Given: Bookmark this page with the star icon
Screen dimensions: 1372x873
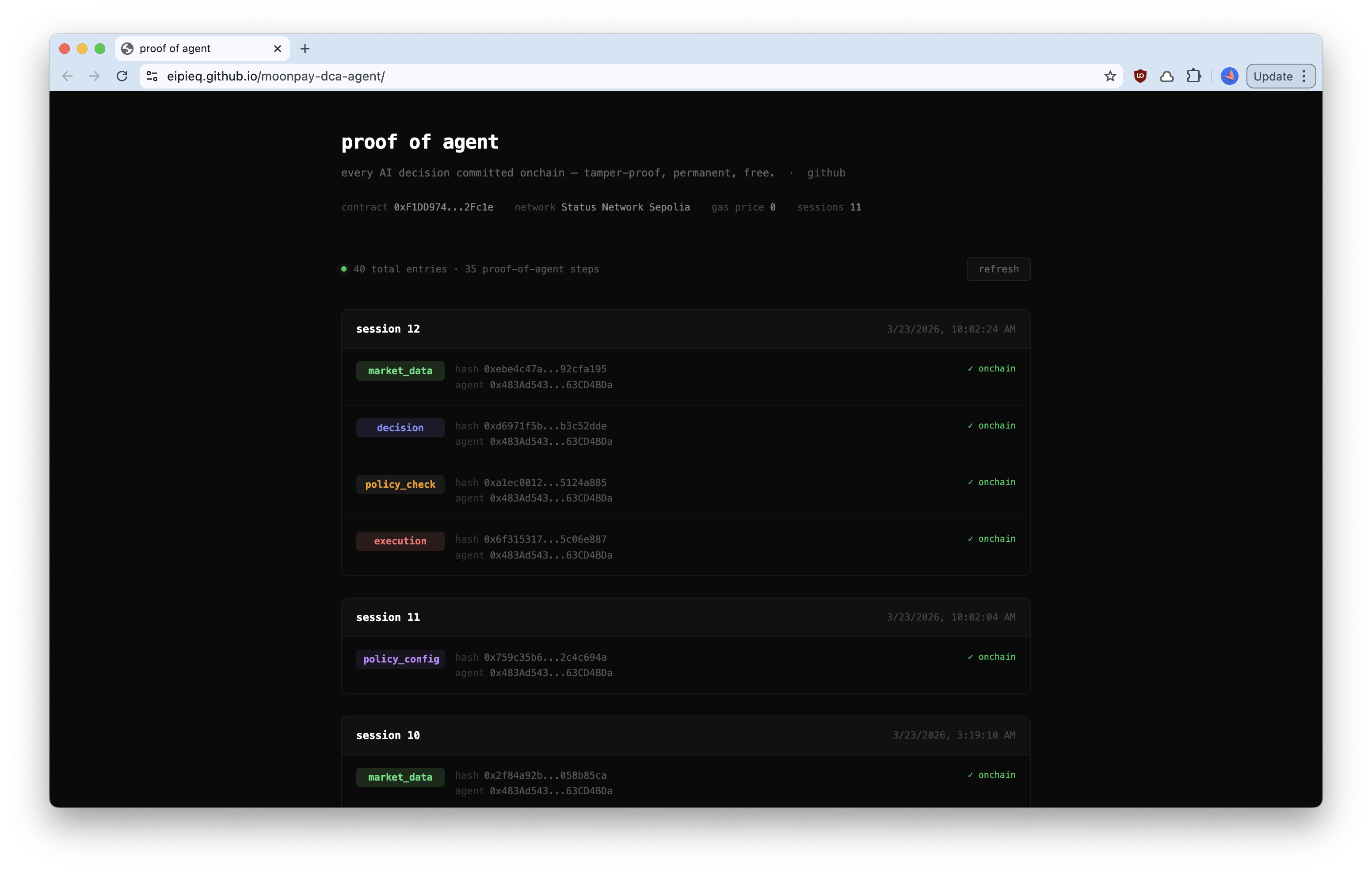Looking at the screenshot, I should tap(1110, 77).
